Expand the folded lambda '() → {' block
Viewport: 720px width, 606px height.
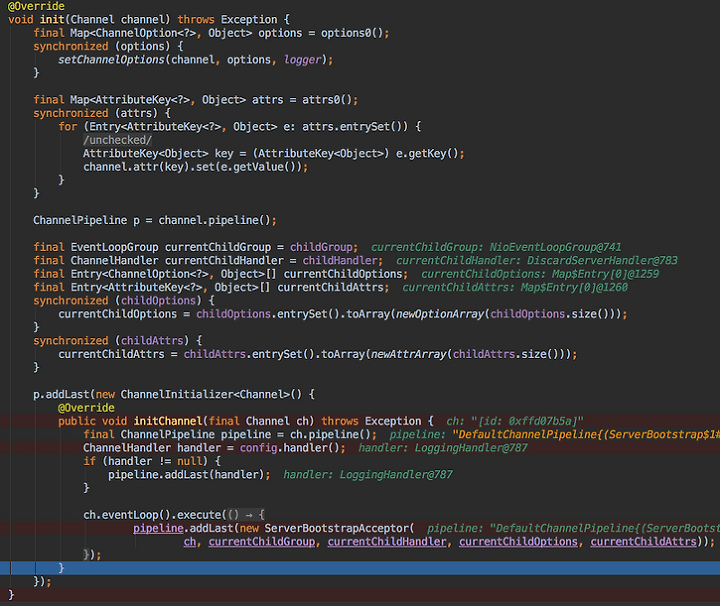[246, 515]
